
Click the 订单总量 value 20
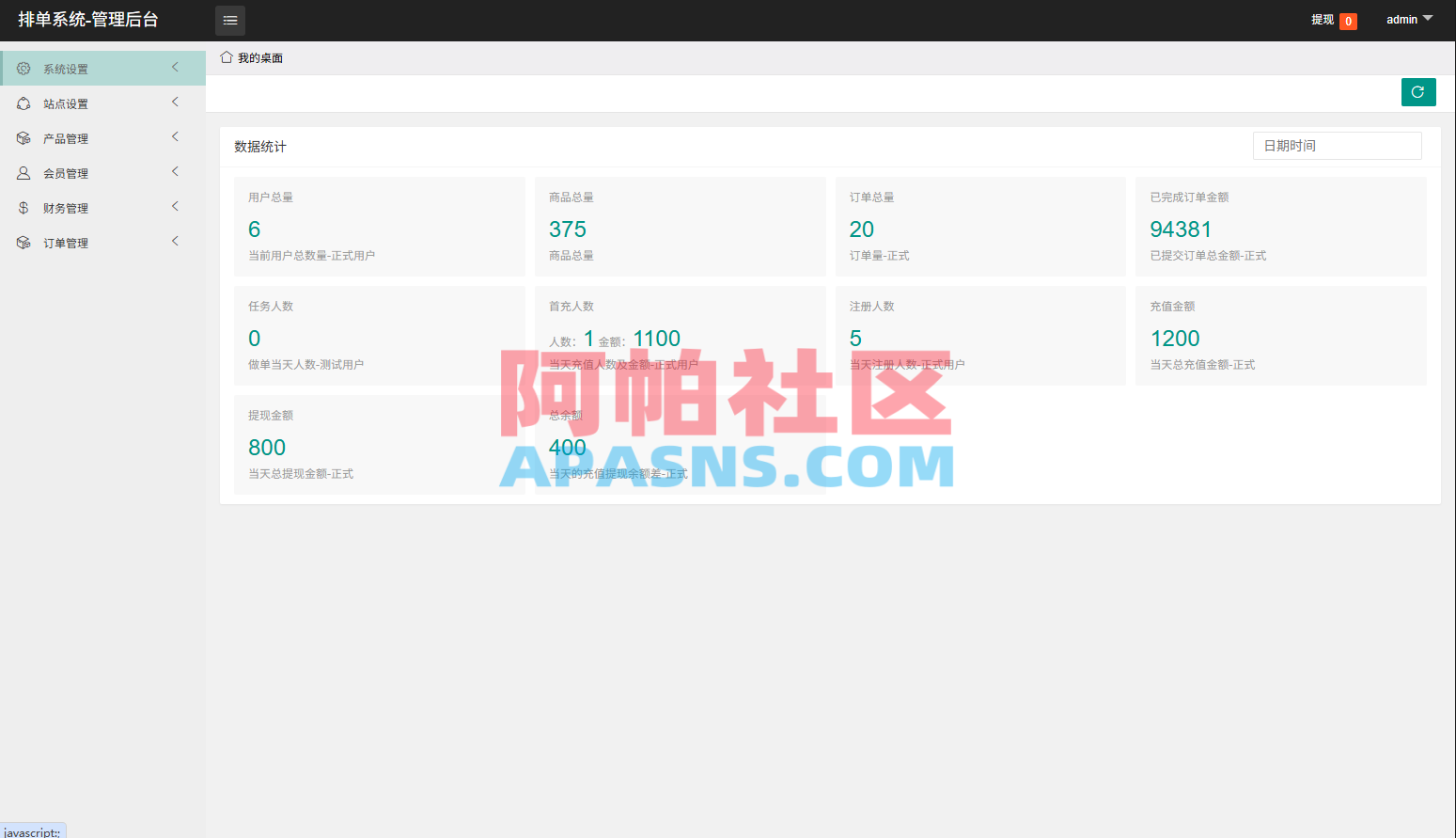[862, 229]
